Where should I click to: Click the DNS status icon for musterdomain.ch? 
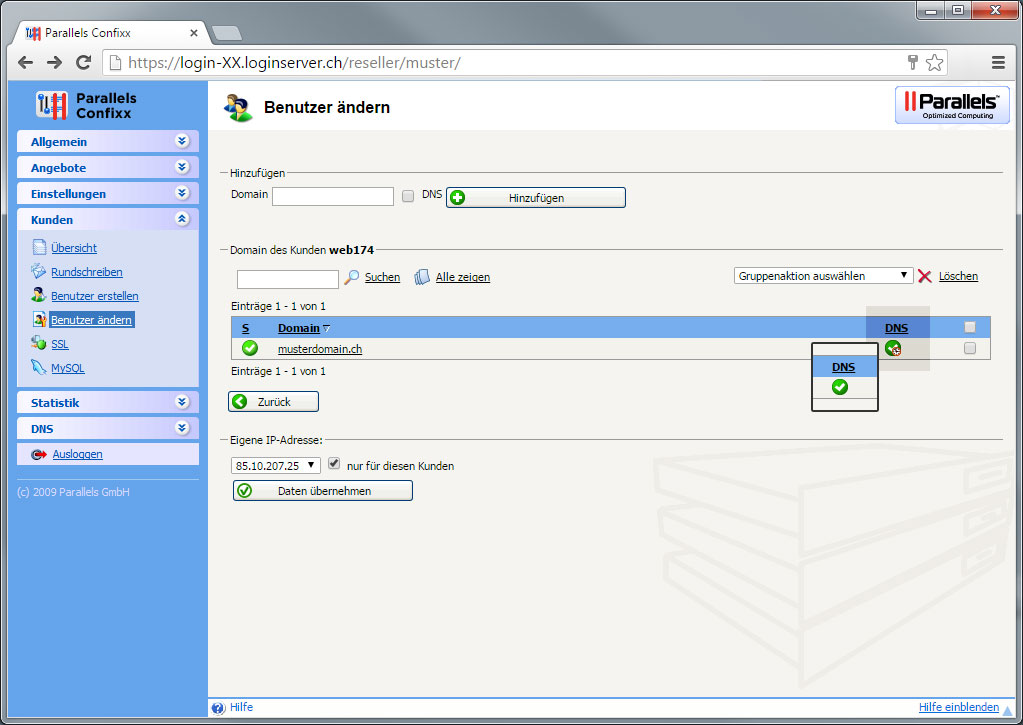coord(893,348)
